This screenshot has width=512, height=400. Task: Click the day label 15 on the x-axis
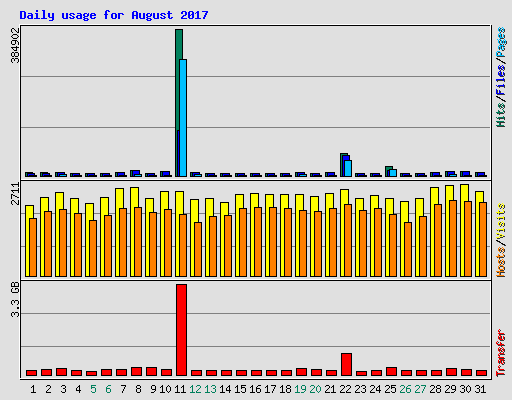(240, 389)
